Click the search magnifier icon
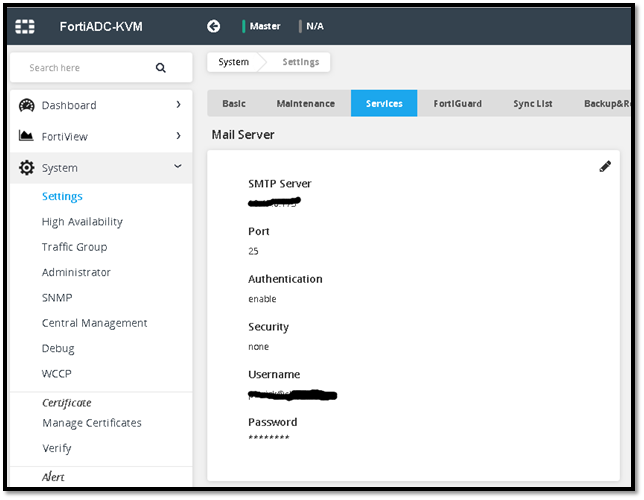This screenshot has height=500, width=644. [x=160, y=68]
